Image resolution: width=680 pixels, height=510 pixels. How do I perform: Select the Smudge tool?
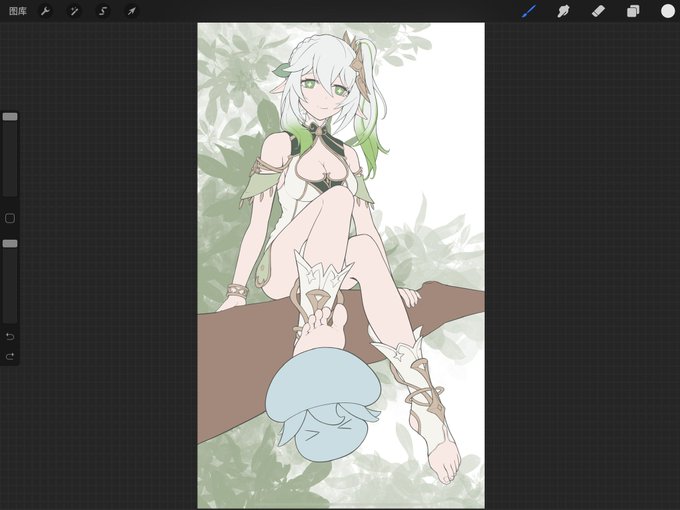point(563,11)
